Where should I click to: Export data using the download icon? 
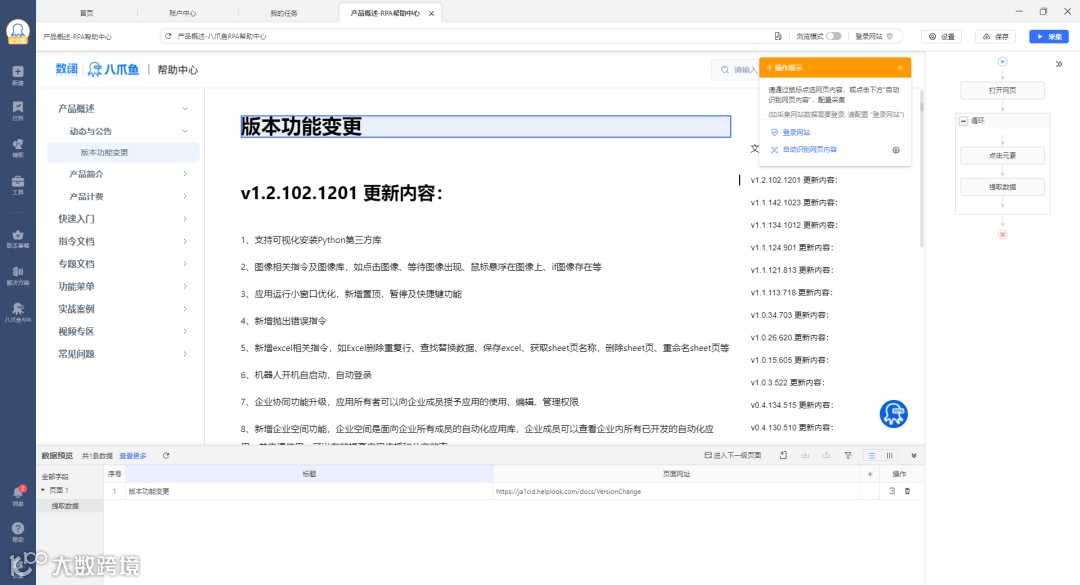pyautogui.click(x=806, y=455)
